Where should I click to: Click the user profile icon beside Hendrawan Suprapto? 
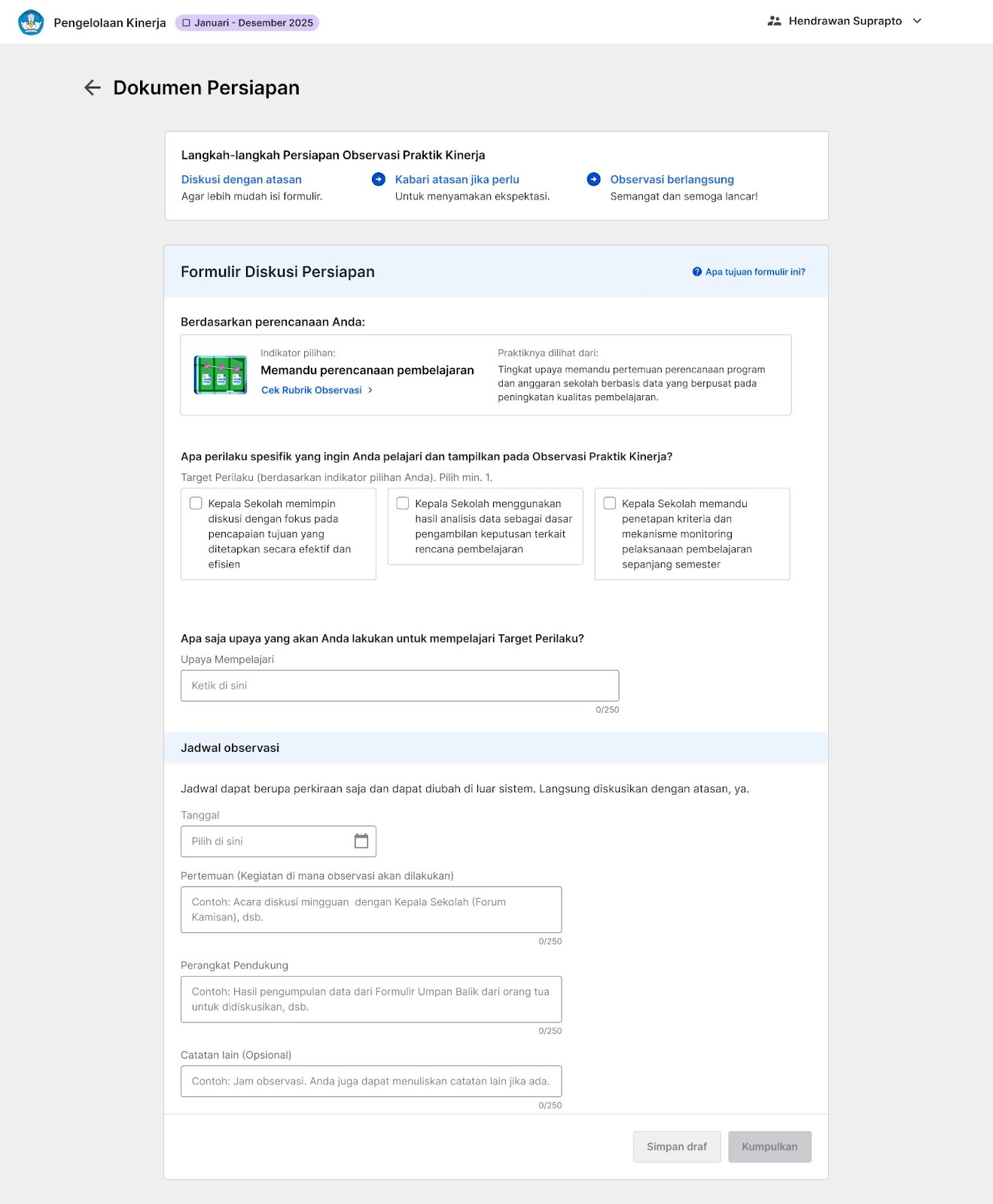pos(774,21)
